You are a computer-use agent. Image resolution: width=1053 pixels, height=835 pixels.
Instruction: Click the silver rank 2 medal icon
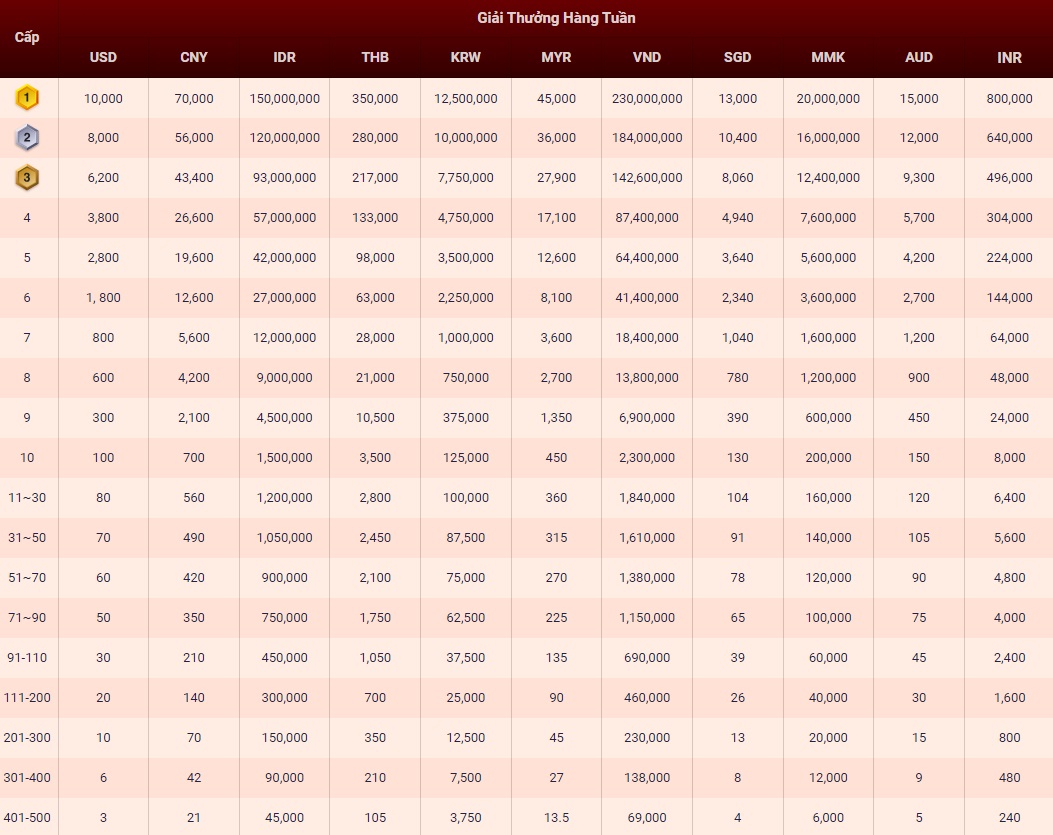[x=27, y=138]
